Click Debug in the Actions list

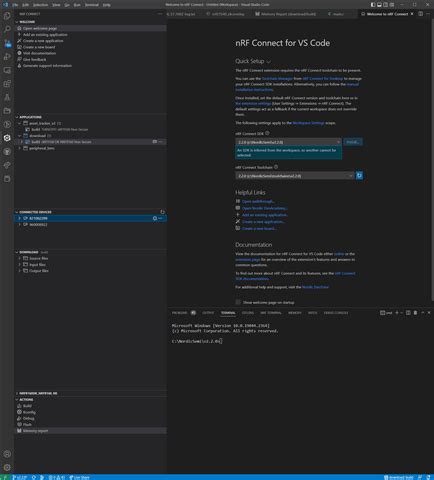(29, 418)
